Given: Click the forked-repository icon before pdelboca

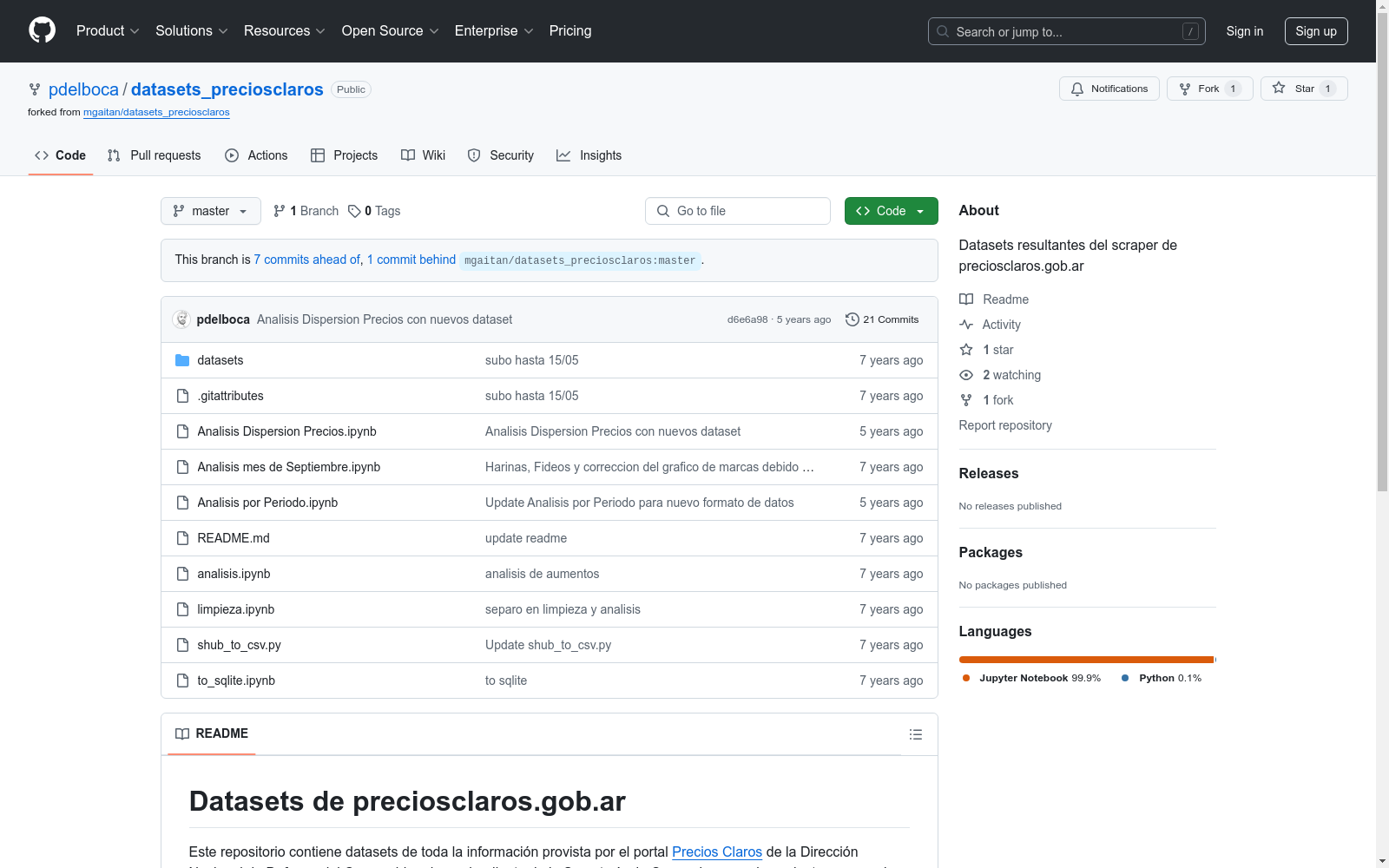Looking at the screenshot, I should 35,89.
